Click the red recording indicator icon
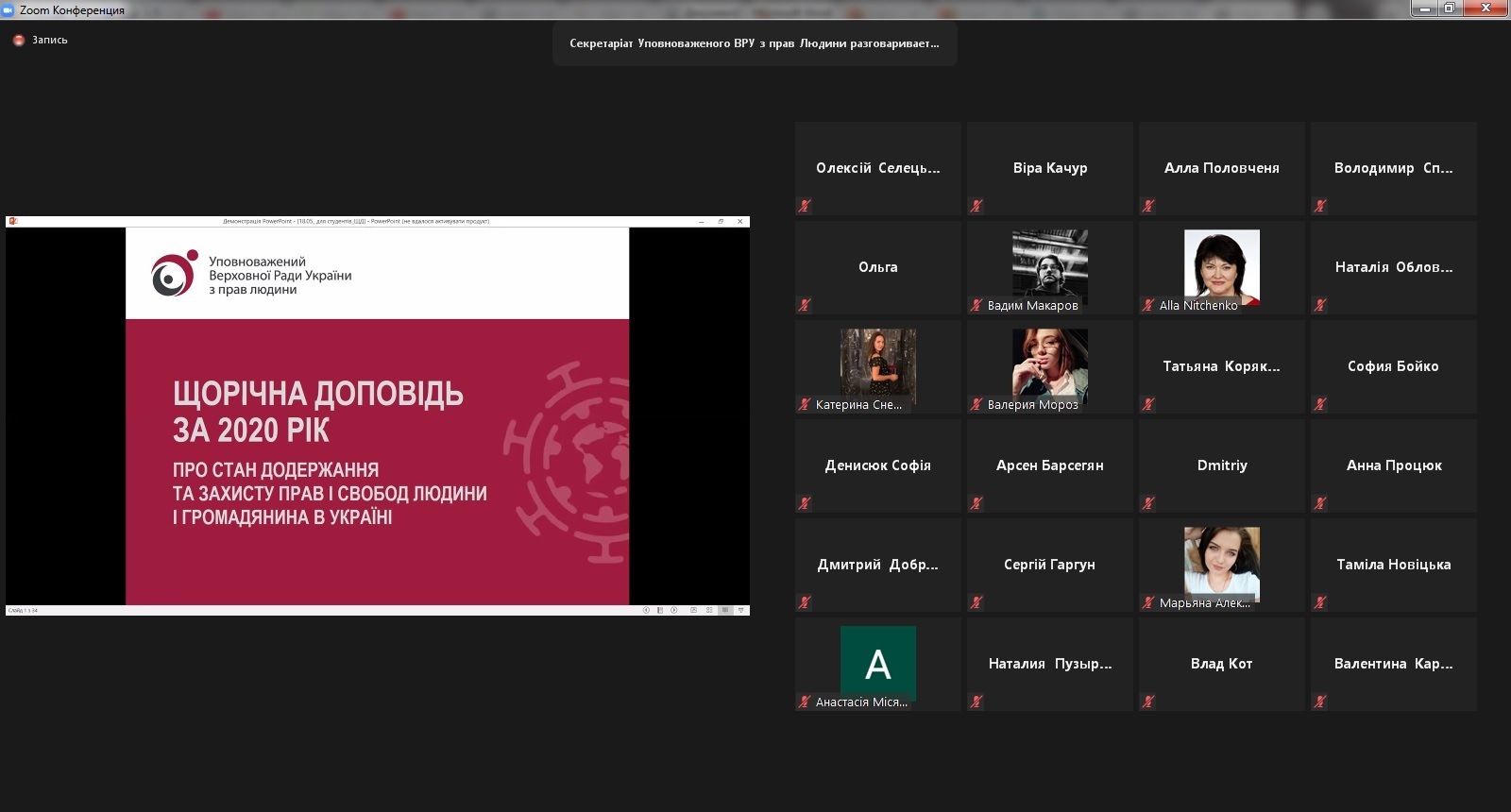The height and width of the screenshot is (812, 1511). pos(18,41)
